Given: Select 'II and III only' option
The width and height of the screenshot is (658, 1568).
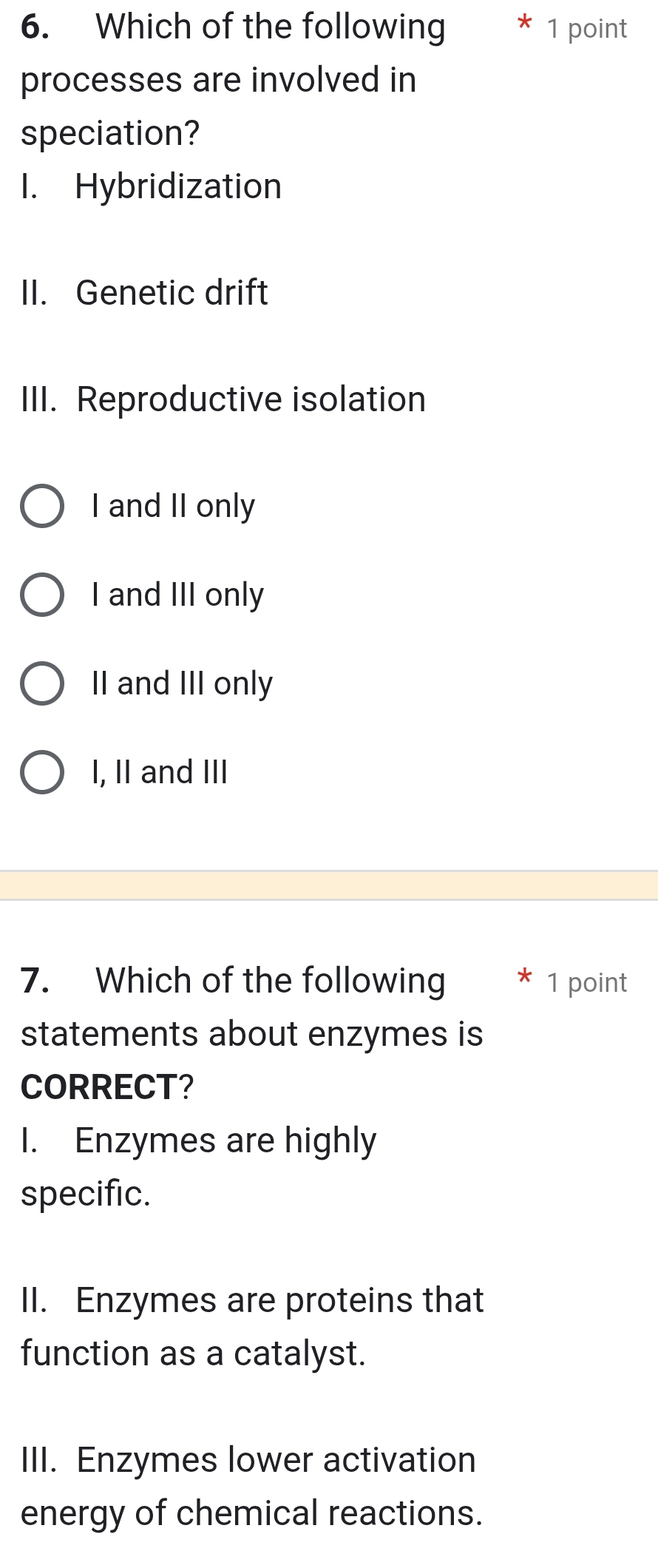Looking at the screenshot, I should [x=42, y=683].
